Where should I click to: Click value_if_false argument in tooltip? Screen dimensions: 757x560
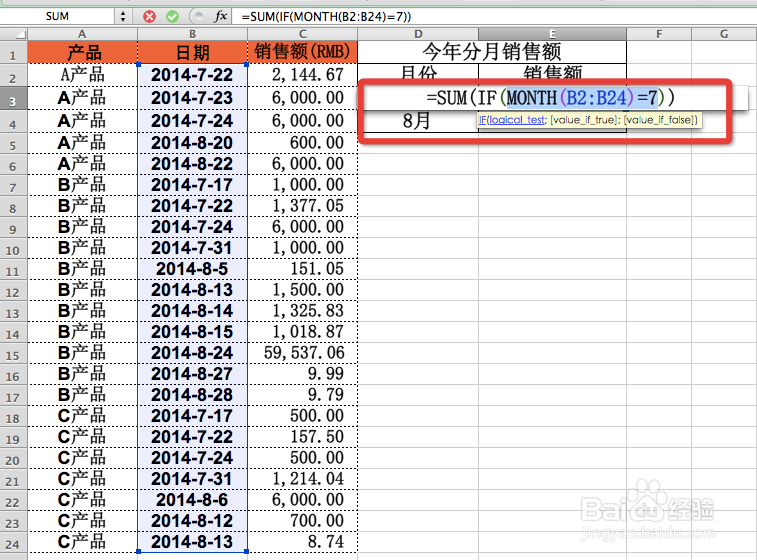coord(659,120)
